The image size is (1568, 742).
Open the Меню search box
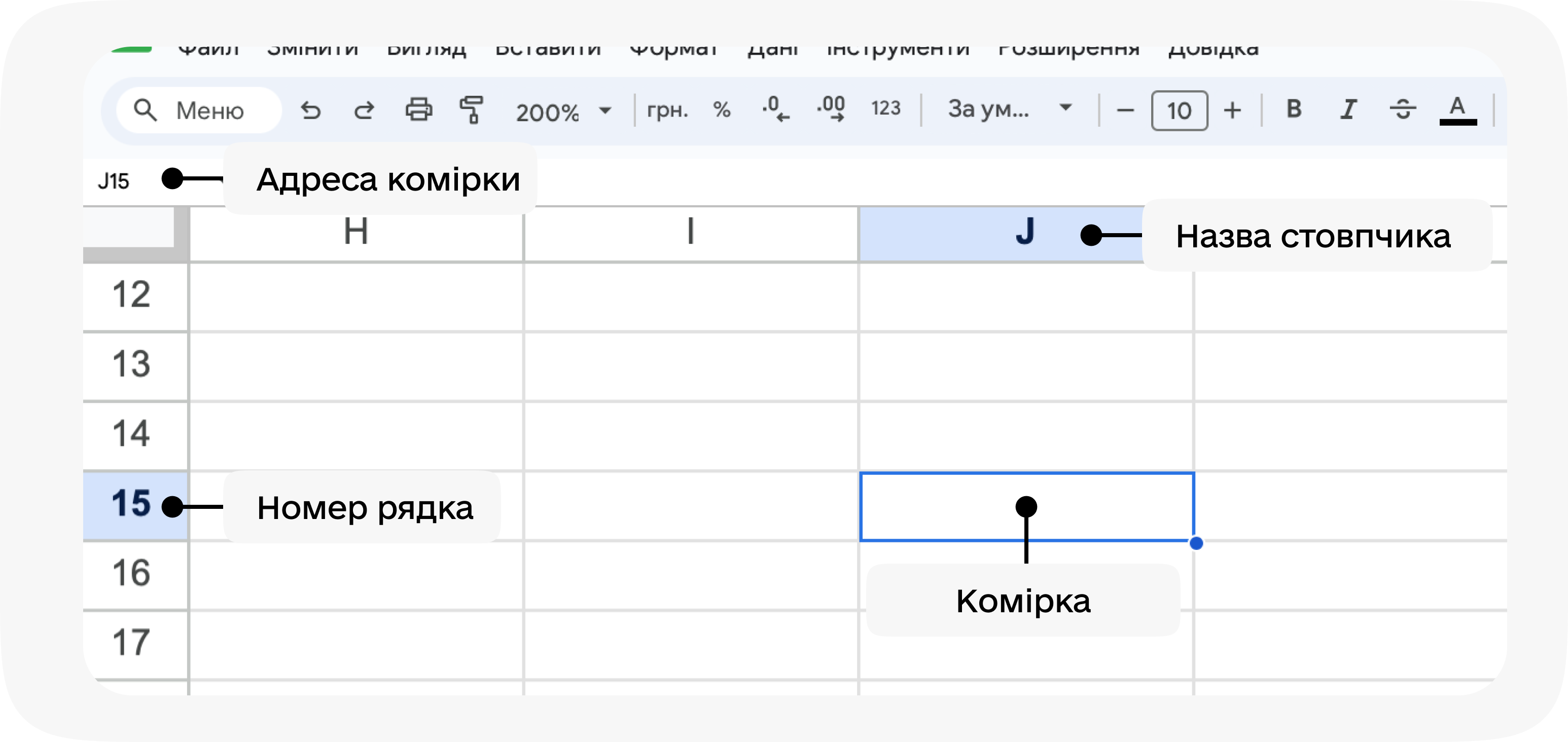[x=199, y=110]
